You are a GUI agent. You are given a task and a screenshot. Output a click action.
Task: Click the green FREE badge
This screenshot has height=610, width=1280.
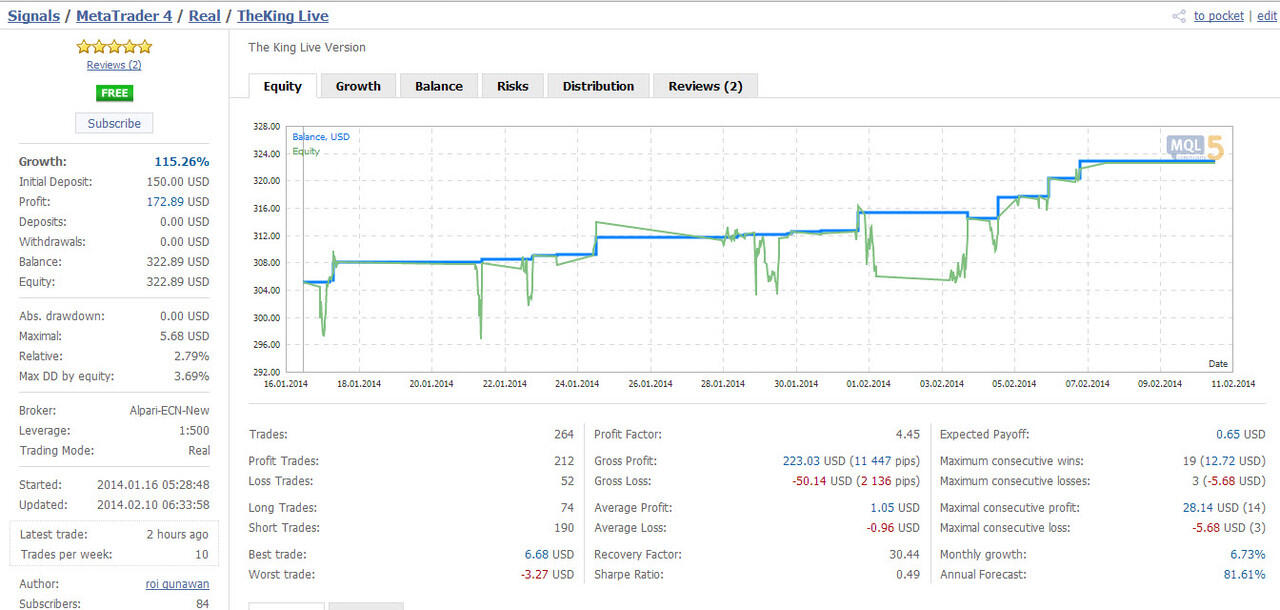click(x=115, y=93)
